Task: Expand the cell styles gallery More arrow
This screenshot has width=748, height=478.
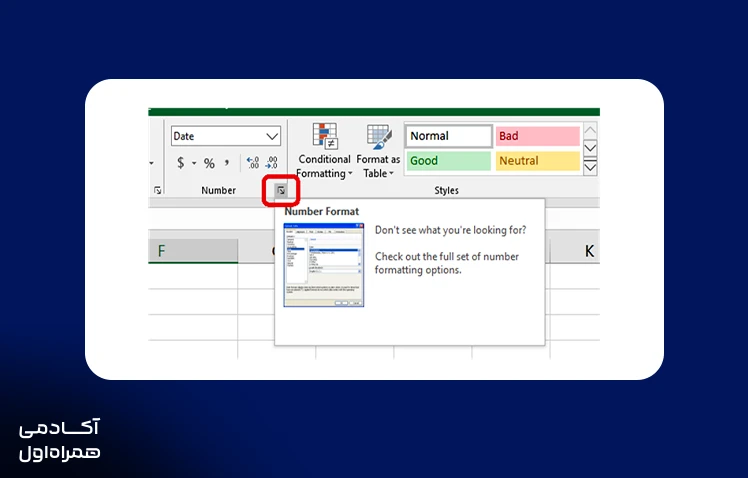Action: click(x=590, y=167)
